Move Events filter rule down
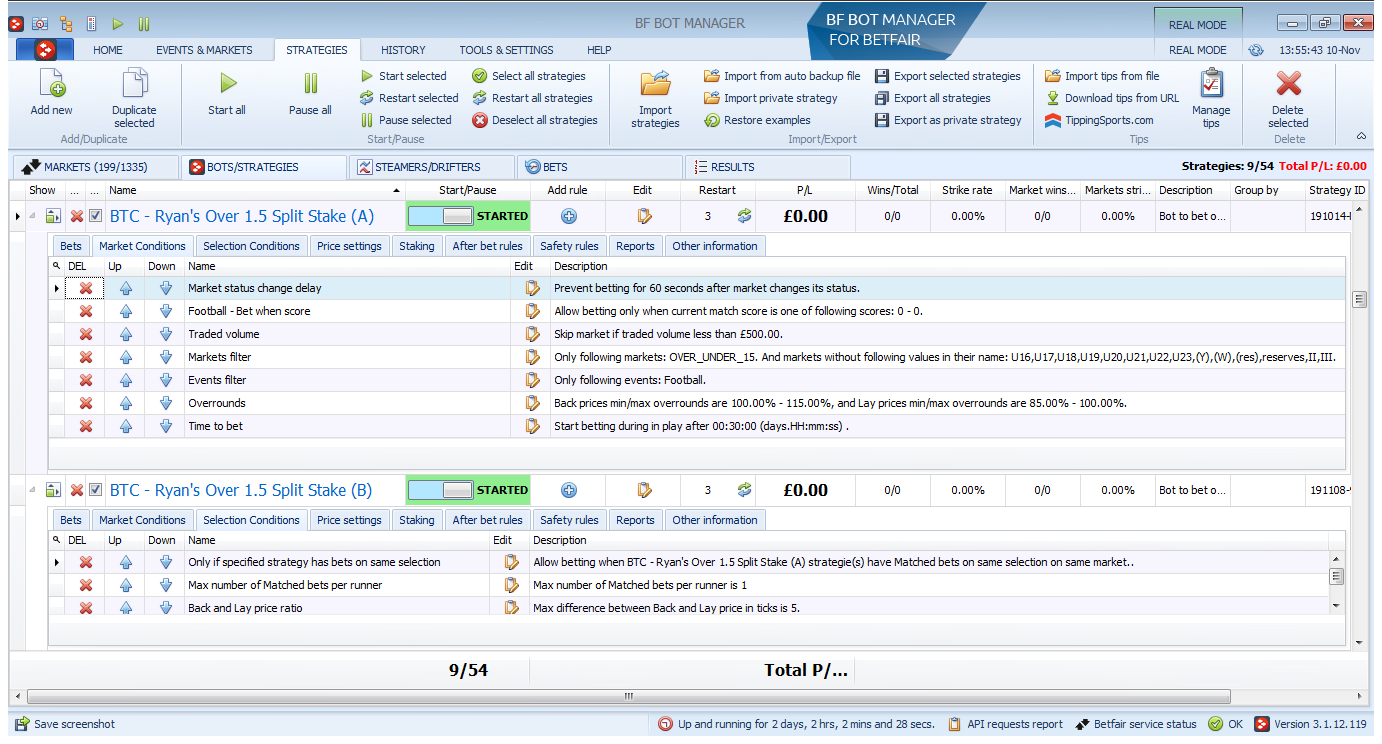 coord(166,380)
